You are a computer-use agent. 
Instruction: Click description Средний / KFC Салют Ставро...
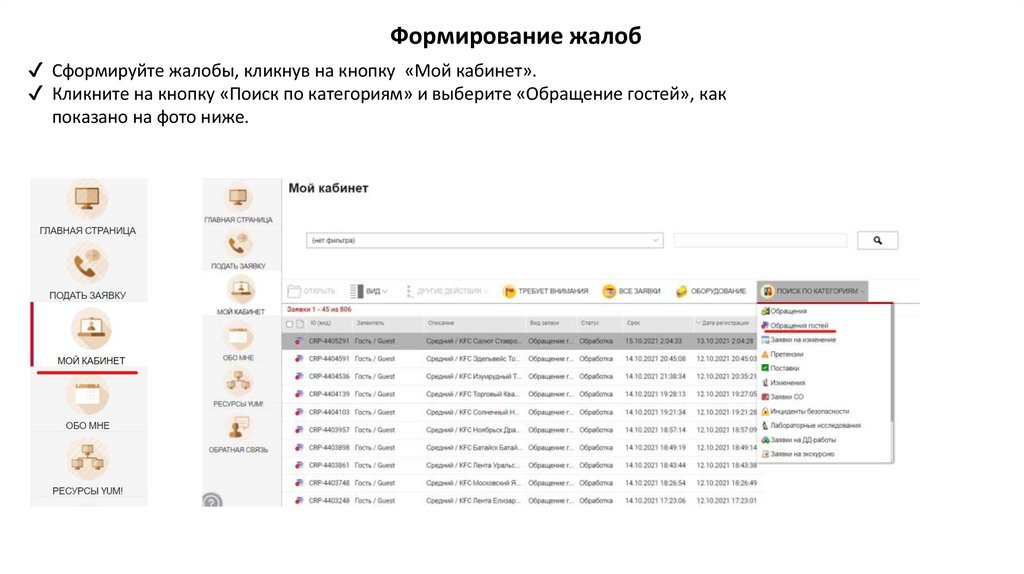[x=474, y=341]
